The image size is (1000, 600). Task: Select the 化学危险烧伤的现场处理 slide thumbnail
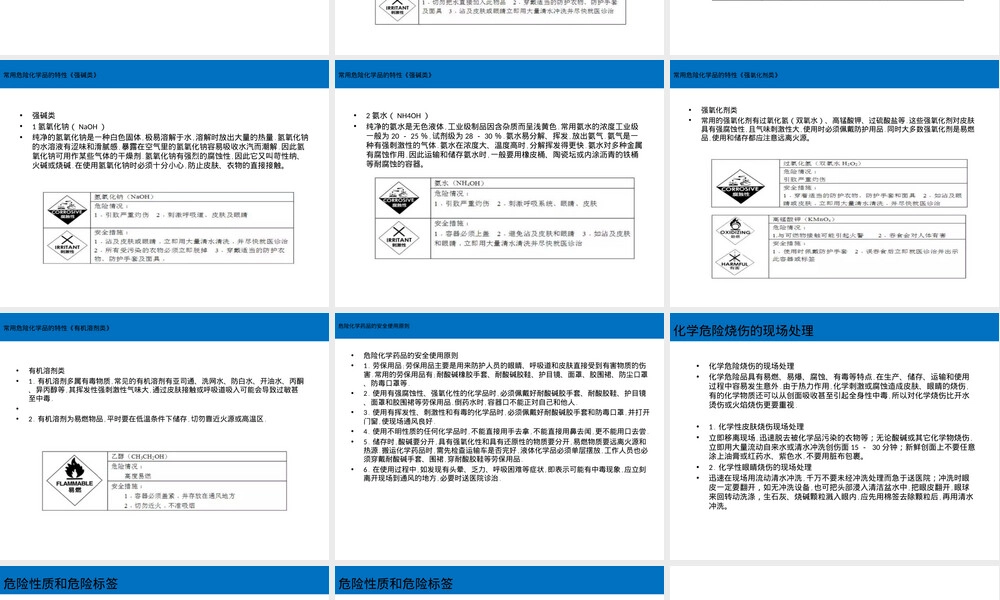(835, 436)
